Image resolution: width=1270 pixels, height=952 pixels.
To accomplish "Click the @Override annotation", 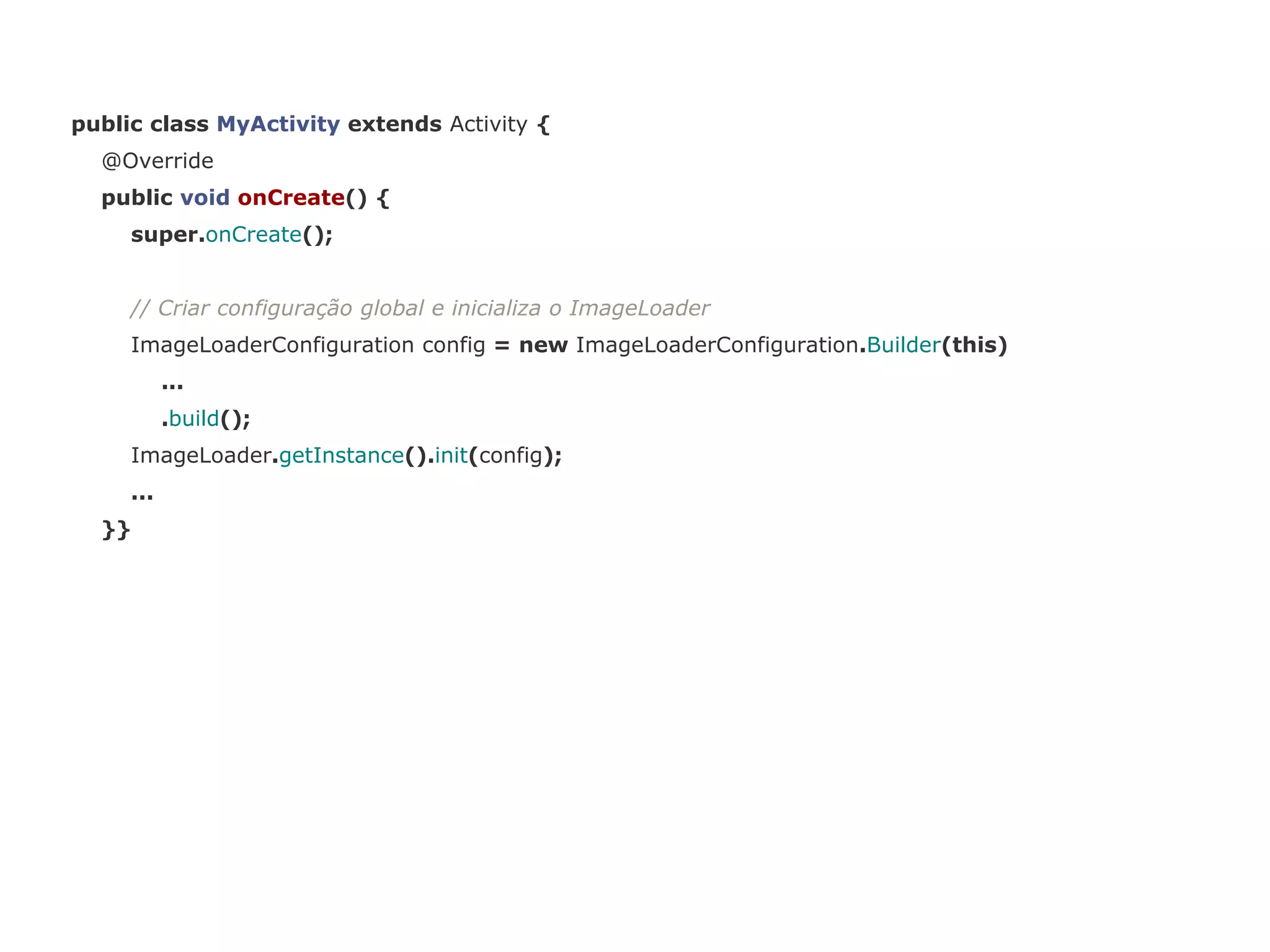I will [158, 161].
